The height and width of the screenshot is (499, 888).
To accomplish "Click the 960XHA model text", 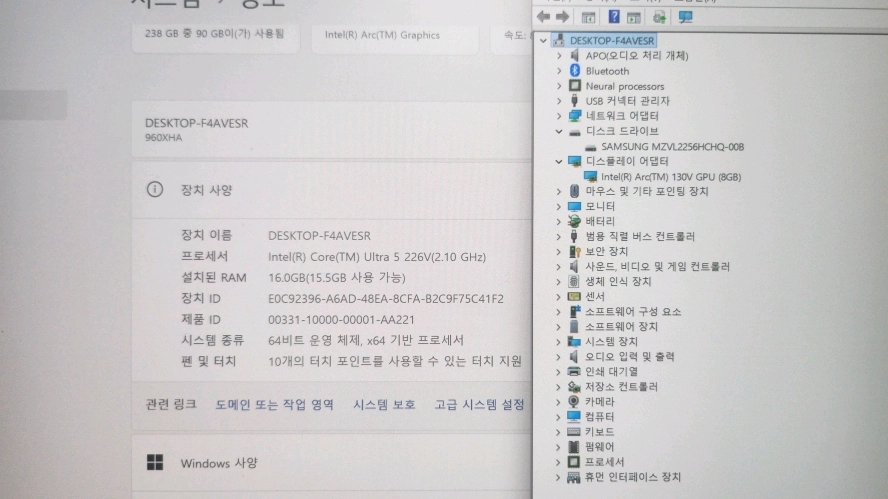I will (x=163, y=138).
